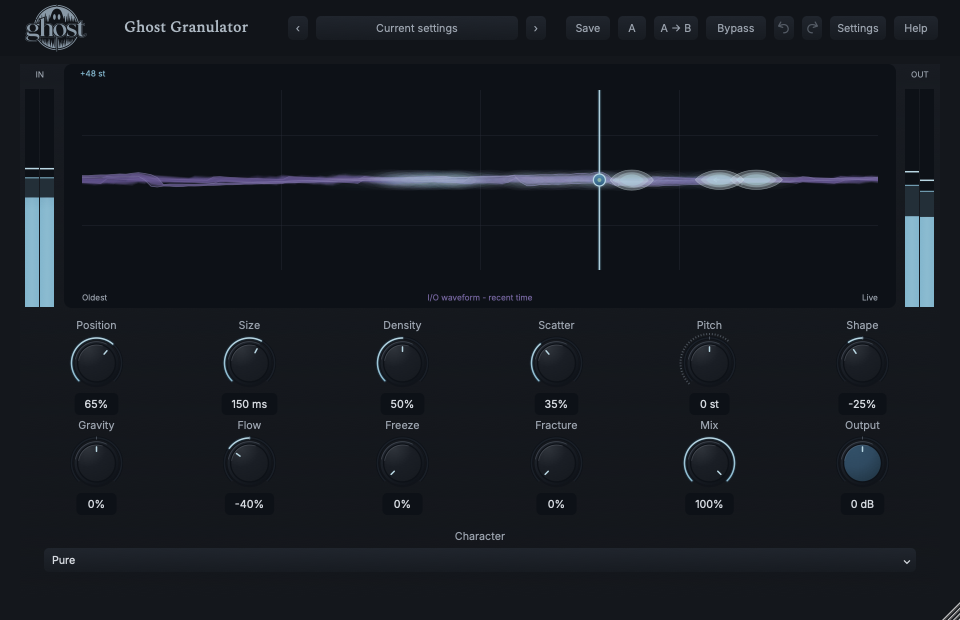Image resolution: width=960 pixels, height=620 pixels.
Task: Click the redo arrow icon
Action: click(x=812, y=28)
